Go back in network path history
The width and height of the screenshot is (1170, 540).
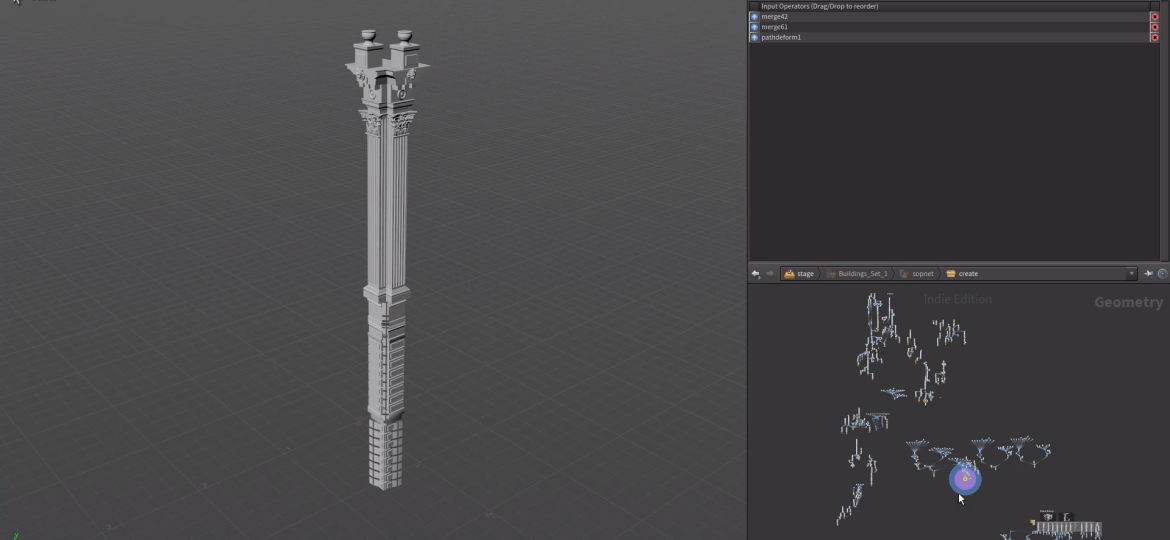[756, 274]
